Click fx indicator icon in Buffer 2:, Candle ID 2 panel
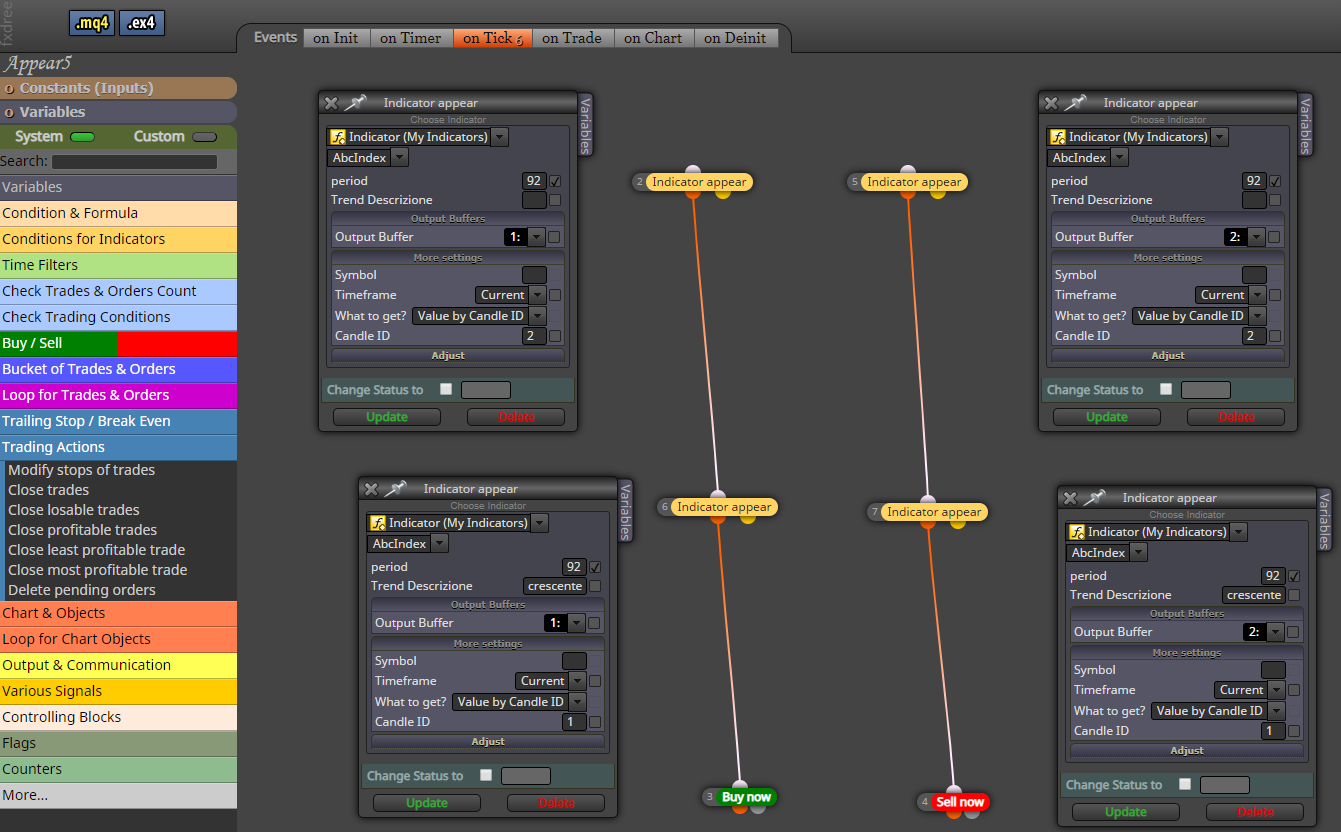The height and width of the screenshot is (832, 1341). [x=1058, y=137]
